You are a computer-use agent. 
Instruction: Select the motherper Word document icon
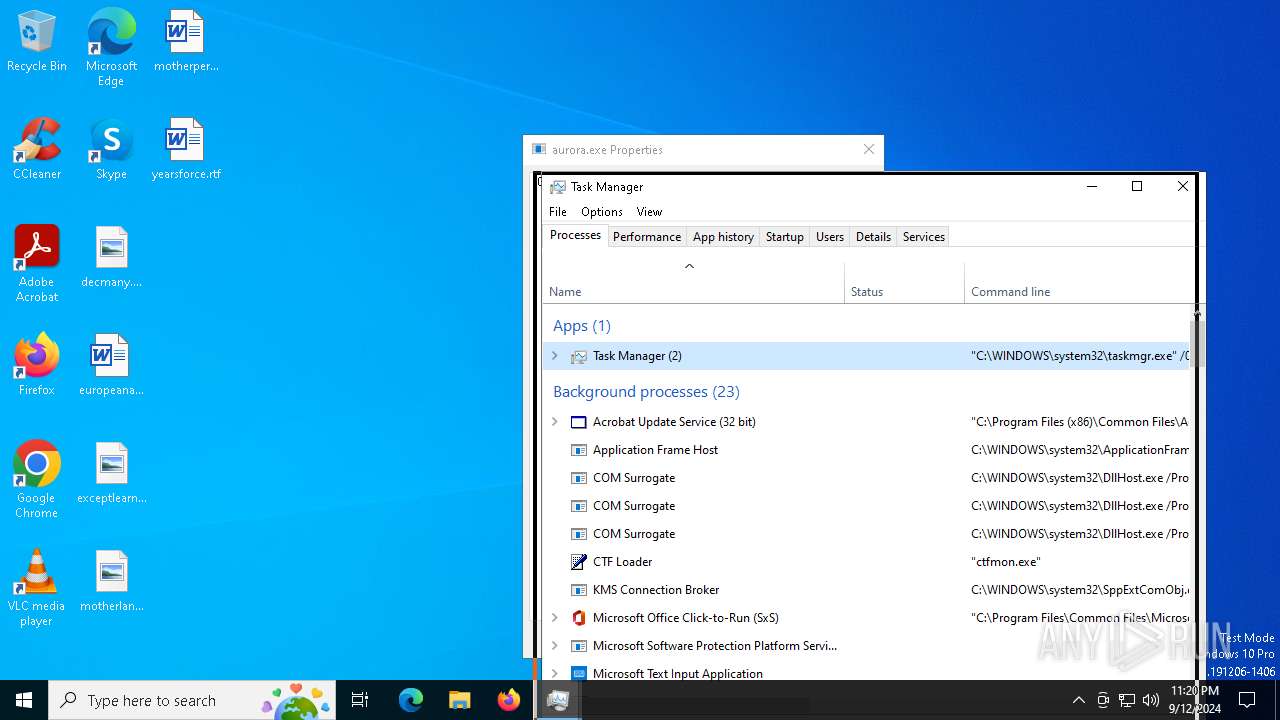tap(186, 42)
